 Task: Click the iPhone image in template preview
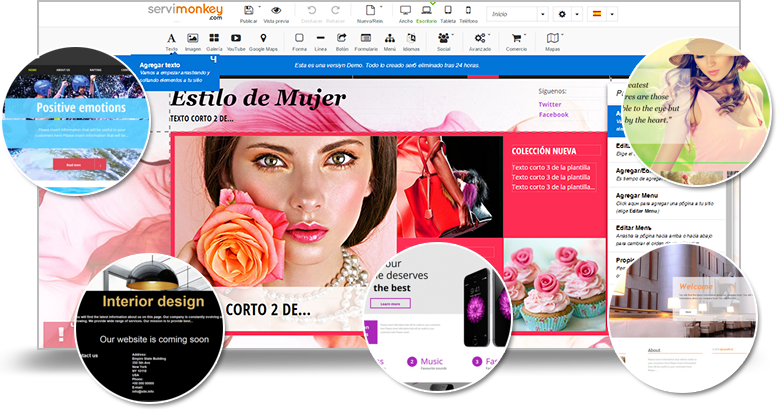pos(486,308)
